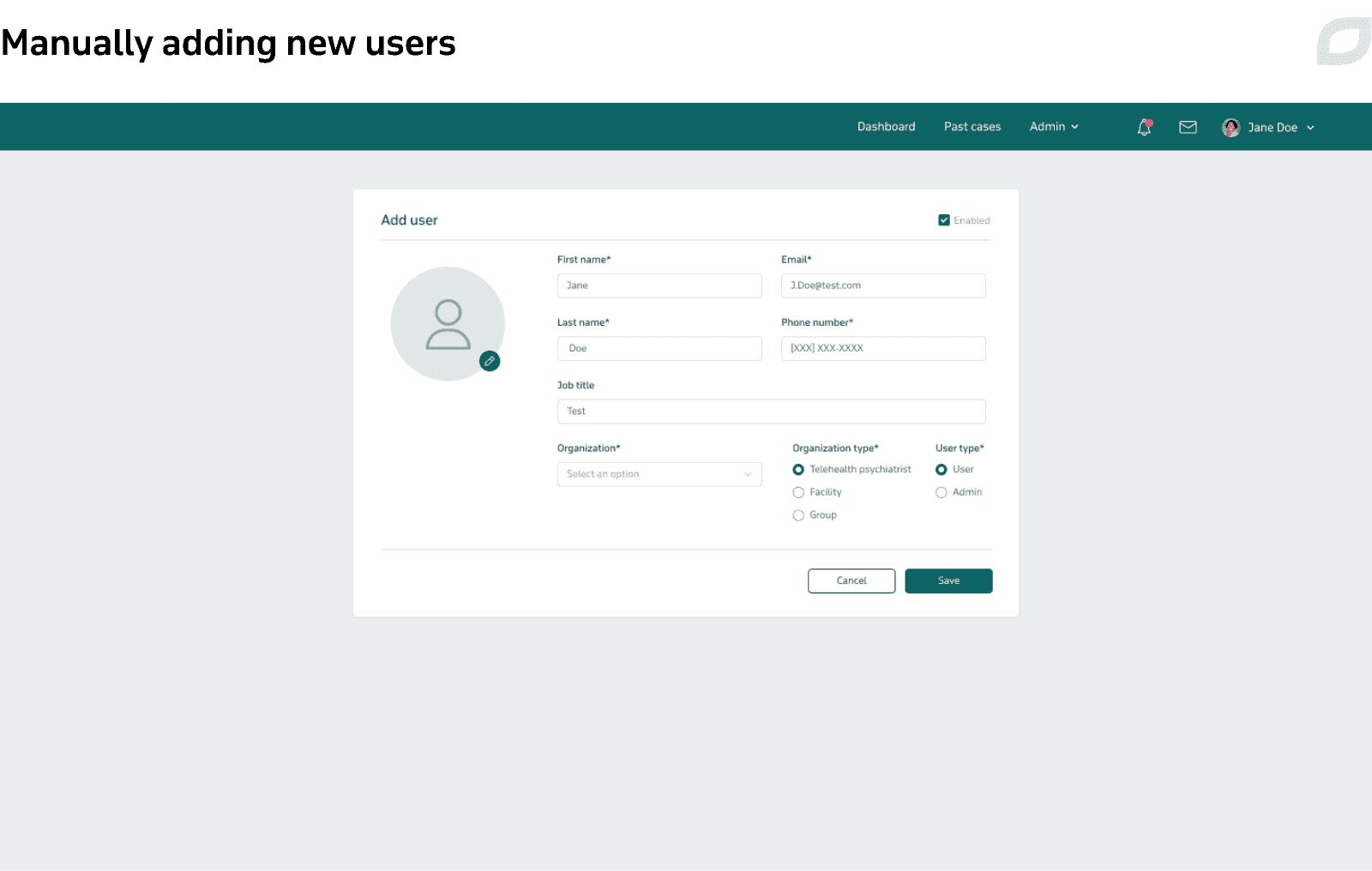Click the Add user heading
The width and height of the screenshot is (1372, 871).
coord(409,220)
